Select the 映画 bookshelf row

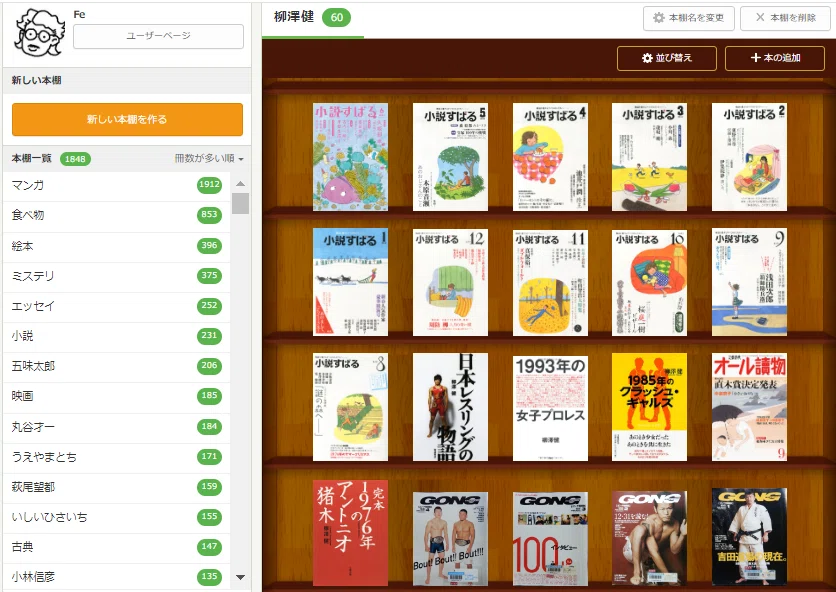coord(117,396)
